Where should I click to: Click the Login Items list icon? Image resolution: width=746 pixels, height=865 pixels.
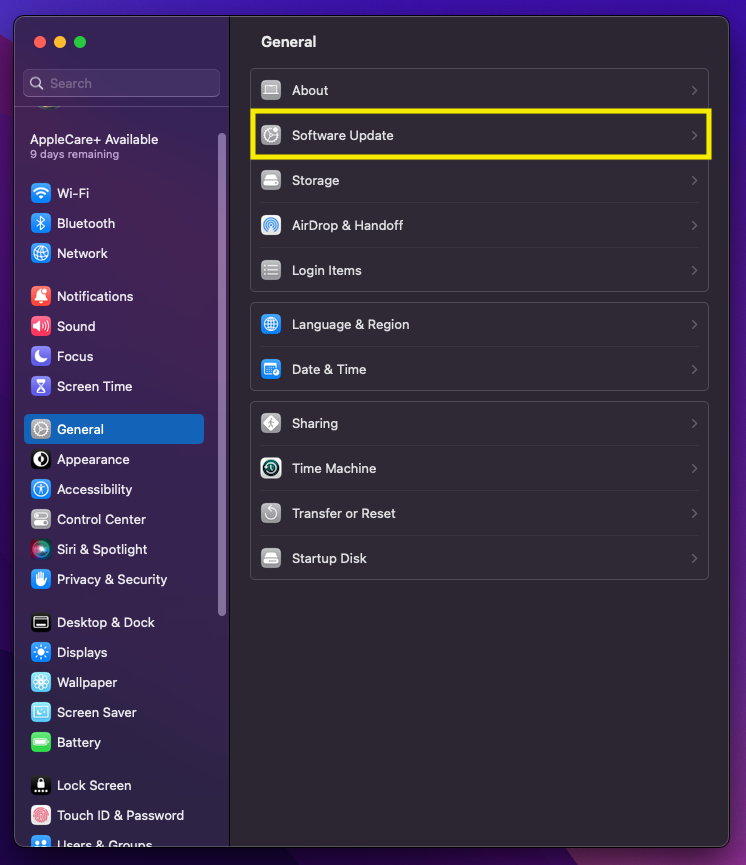pyautogui.click(x=271, y=270)
